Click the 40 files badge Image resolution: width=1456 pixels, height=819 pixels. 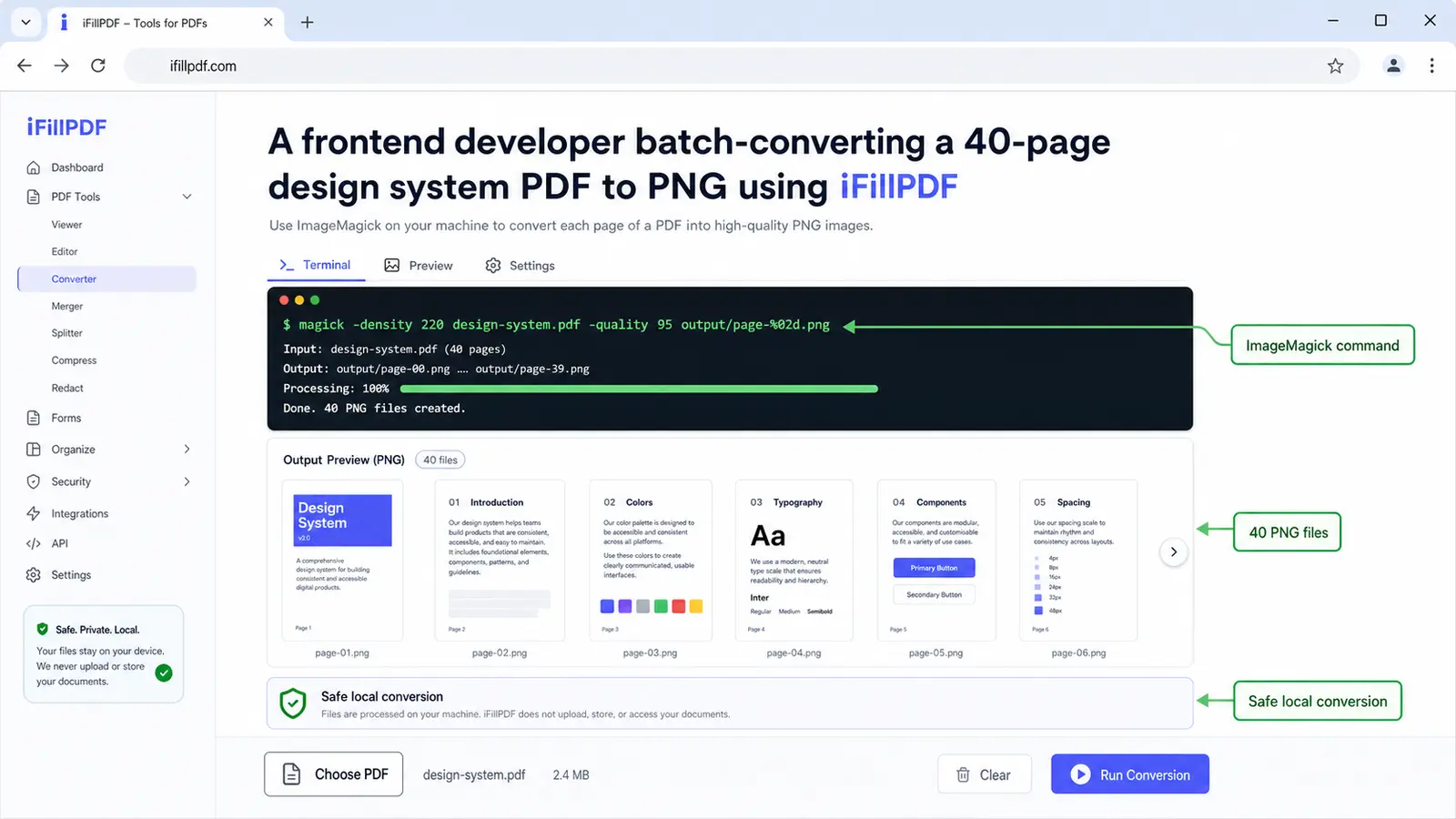[440, 460]
